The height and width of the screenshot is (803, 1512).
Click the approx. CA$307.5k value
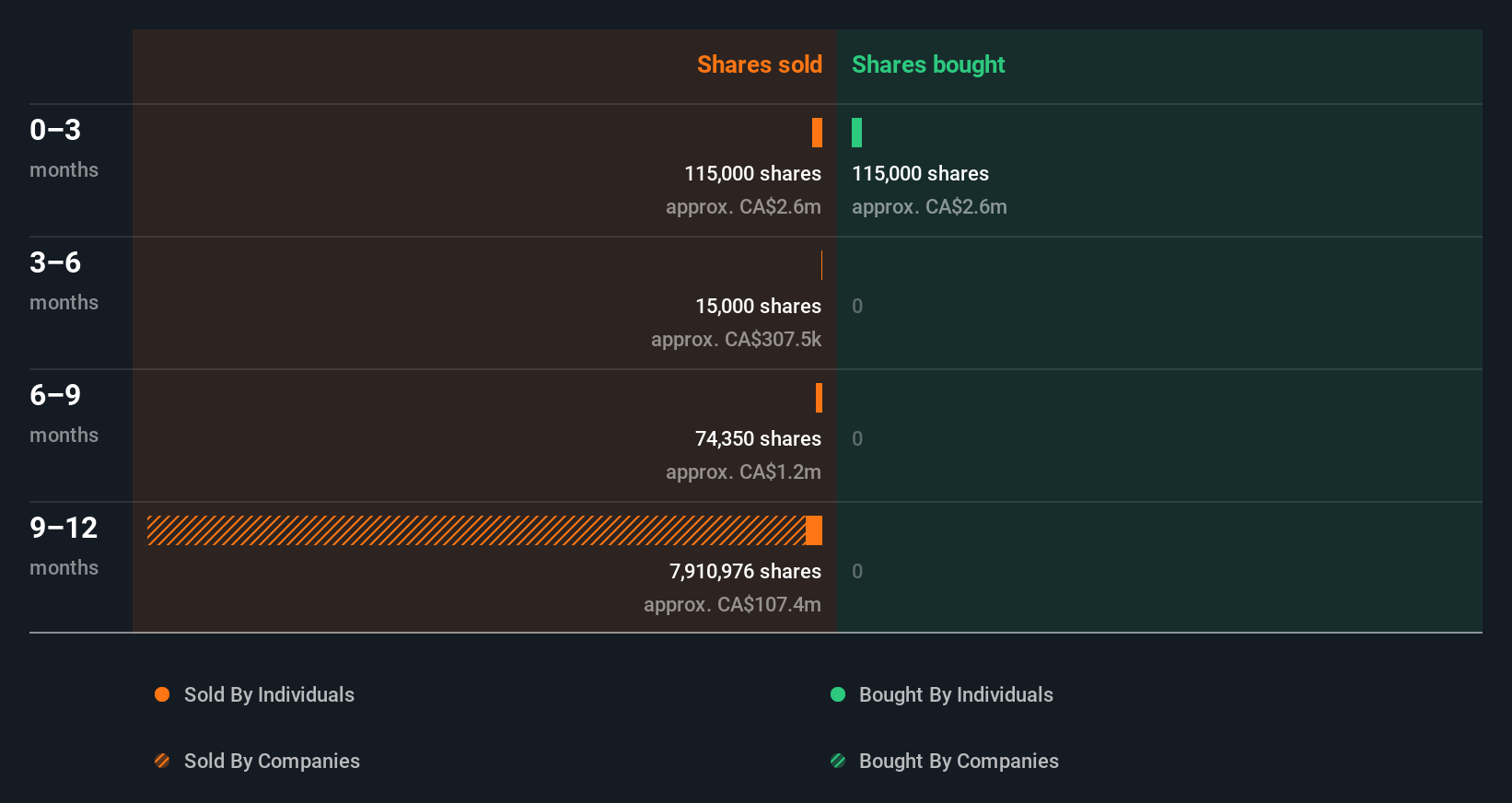736,339
